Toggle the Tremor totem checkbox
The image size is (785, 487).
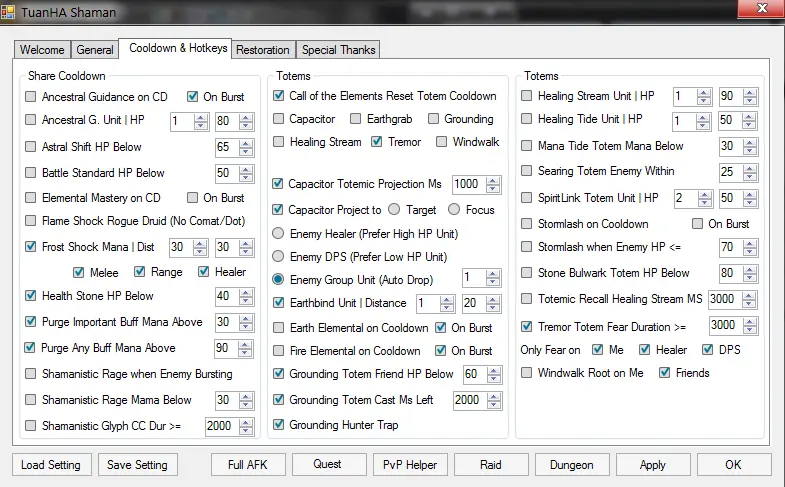(x=377, y=142)
